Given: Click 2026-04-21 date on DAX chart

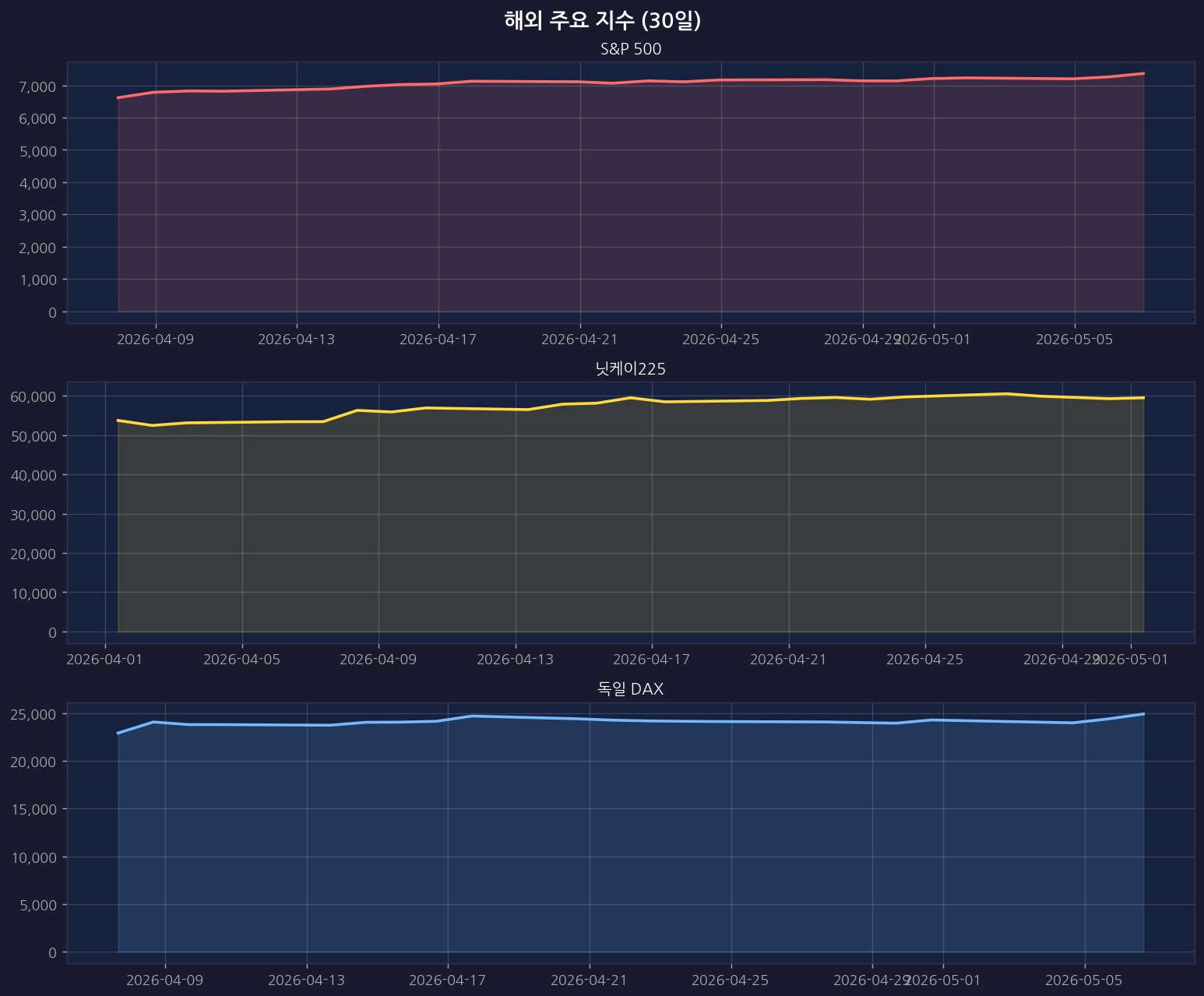Looking at the screenshot, I should [589, 980].
